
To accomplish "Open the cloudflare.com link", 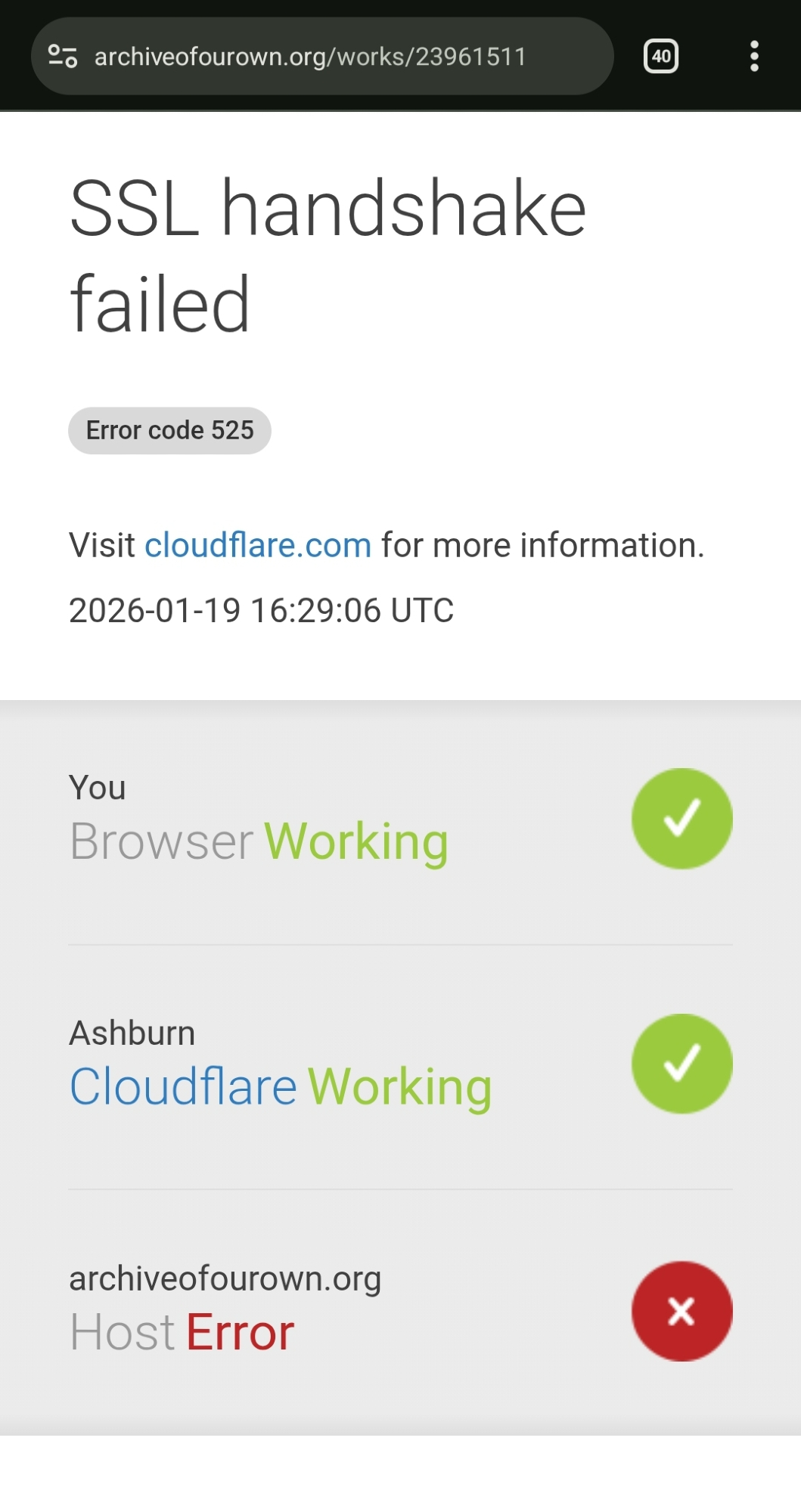I will point(258,545).
